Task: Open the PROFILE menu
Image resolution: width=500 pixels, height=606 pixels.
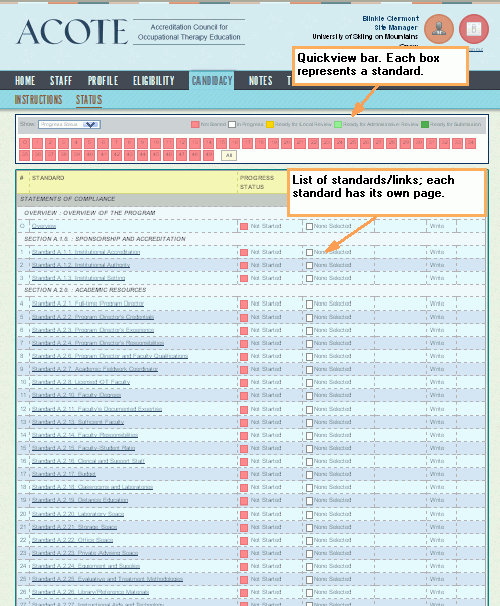Action: 103,81
